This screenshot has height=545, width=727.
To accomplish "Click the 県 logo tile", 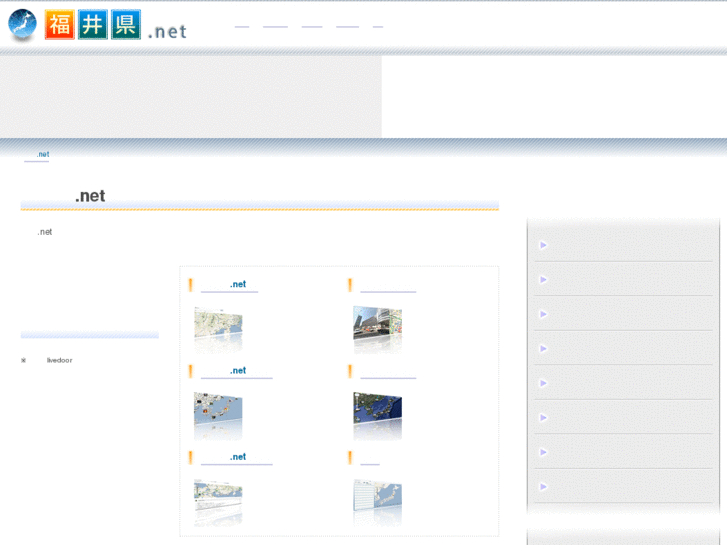I will point(126,25).
